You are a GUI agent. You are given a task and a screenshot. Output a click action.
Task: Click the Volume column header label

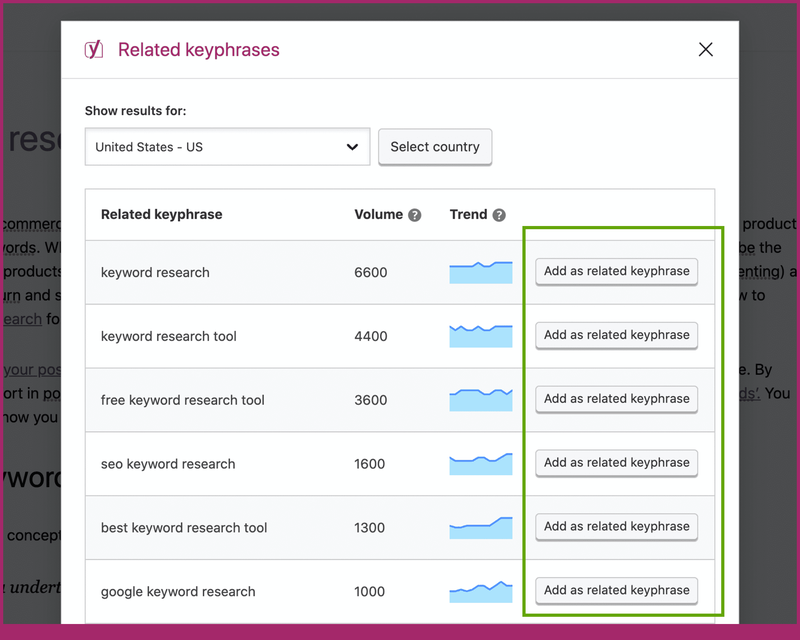click(x=378, y=214)
